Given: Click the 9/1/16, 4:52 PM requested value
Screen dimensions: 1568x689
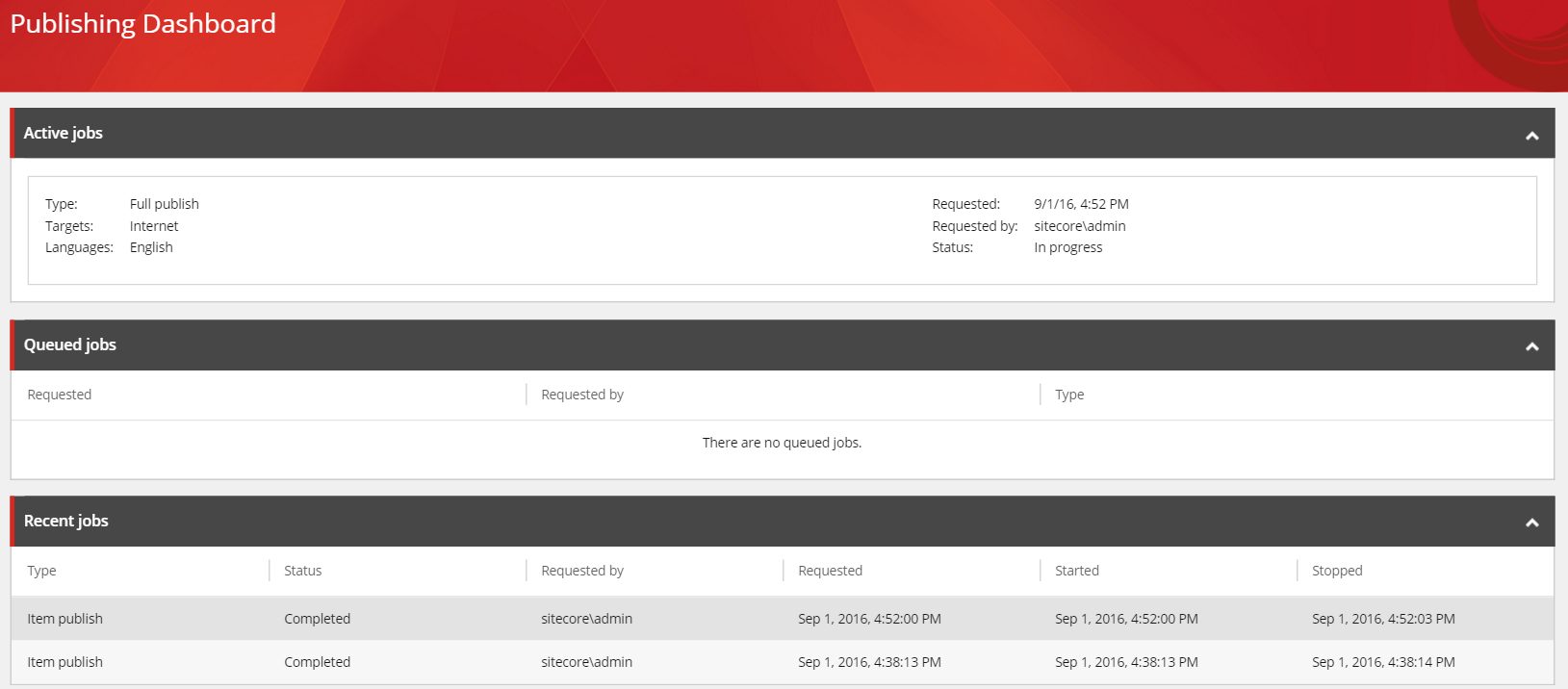Looking at the screenshot, I should (1081, 204).
